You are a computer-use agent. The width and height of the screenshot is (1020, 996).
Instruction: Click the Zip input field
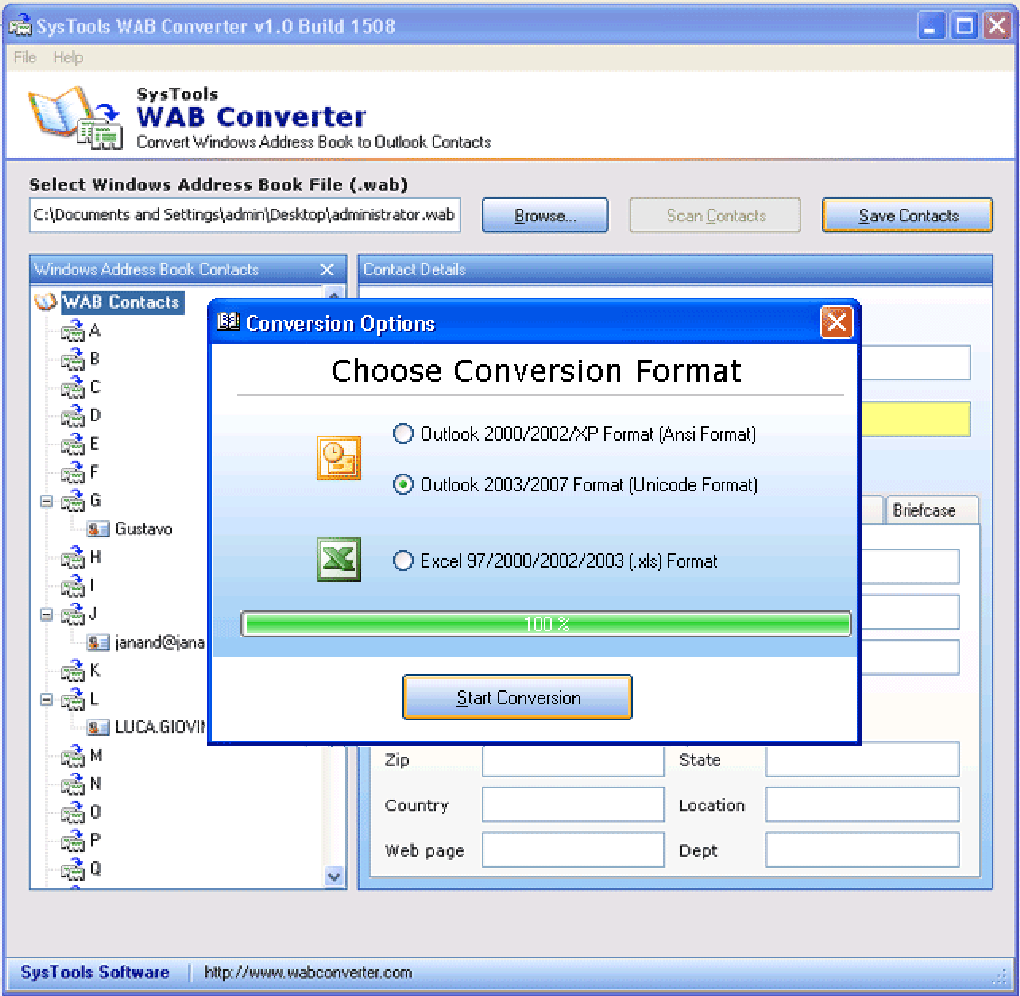(x=573, y=759)
